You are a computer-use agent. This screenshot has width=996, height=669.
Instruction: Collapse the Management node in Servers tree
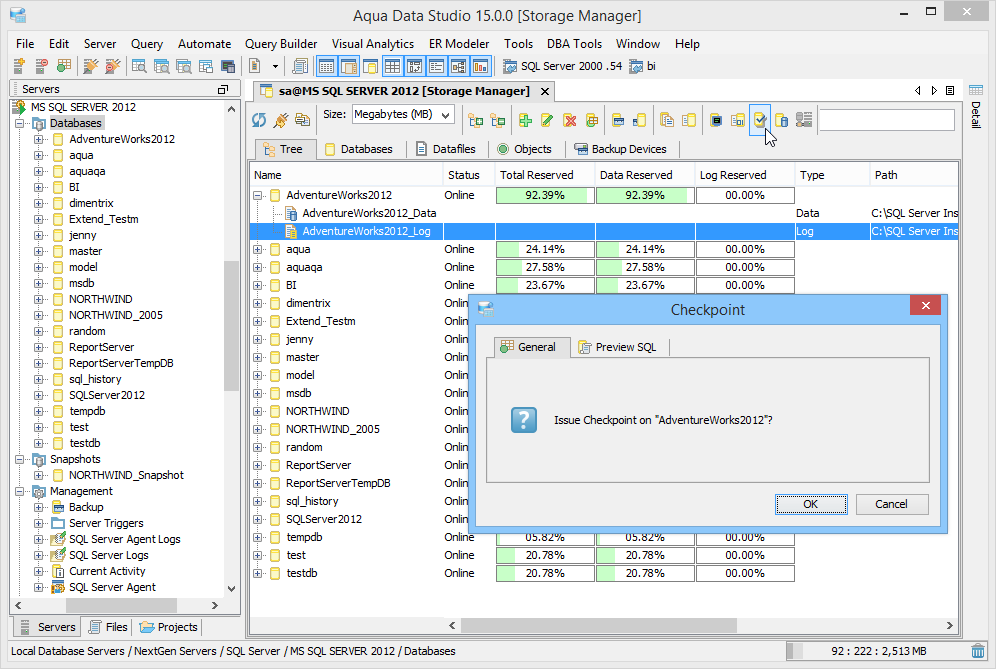pyautogui.click(x=20, y=491)
